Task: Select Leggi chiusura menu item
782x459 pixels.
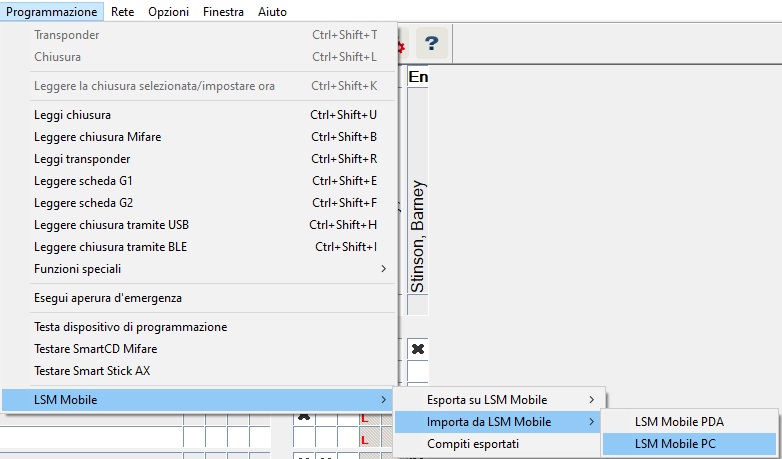Action: pyautogui.click(x=72, y=115)
